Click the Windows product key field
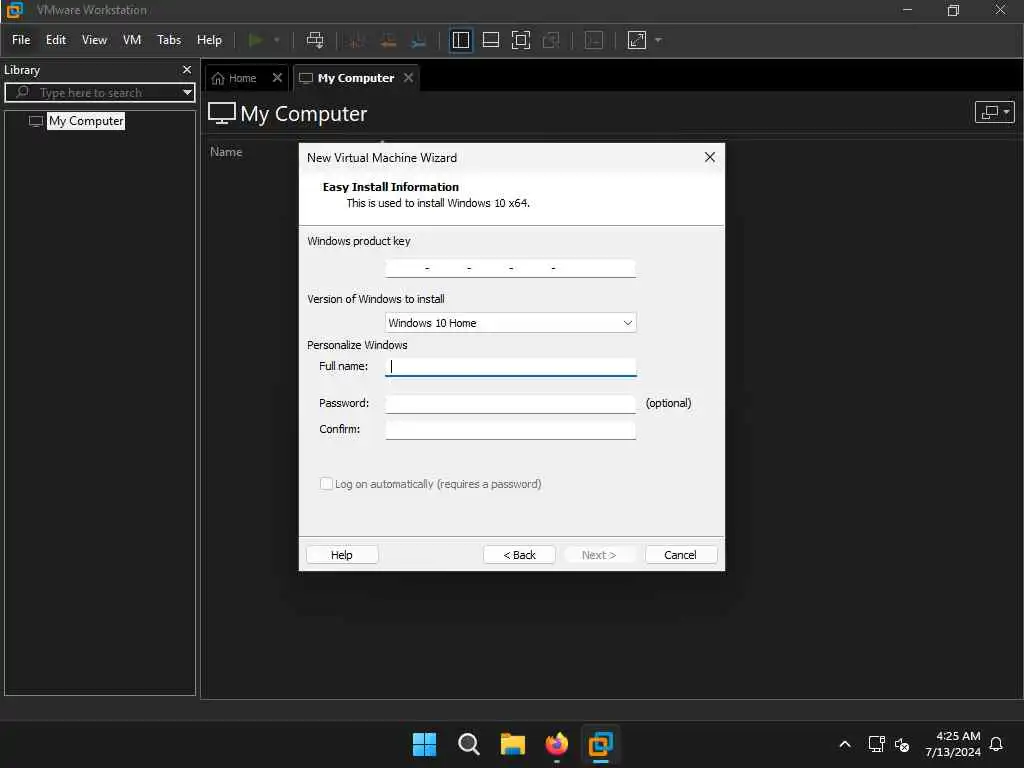This screenshot has height=768, width=1024. pos(510,268)
